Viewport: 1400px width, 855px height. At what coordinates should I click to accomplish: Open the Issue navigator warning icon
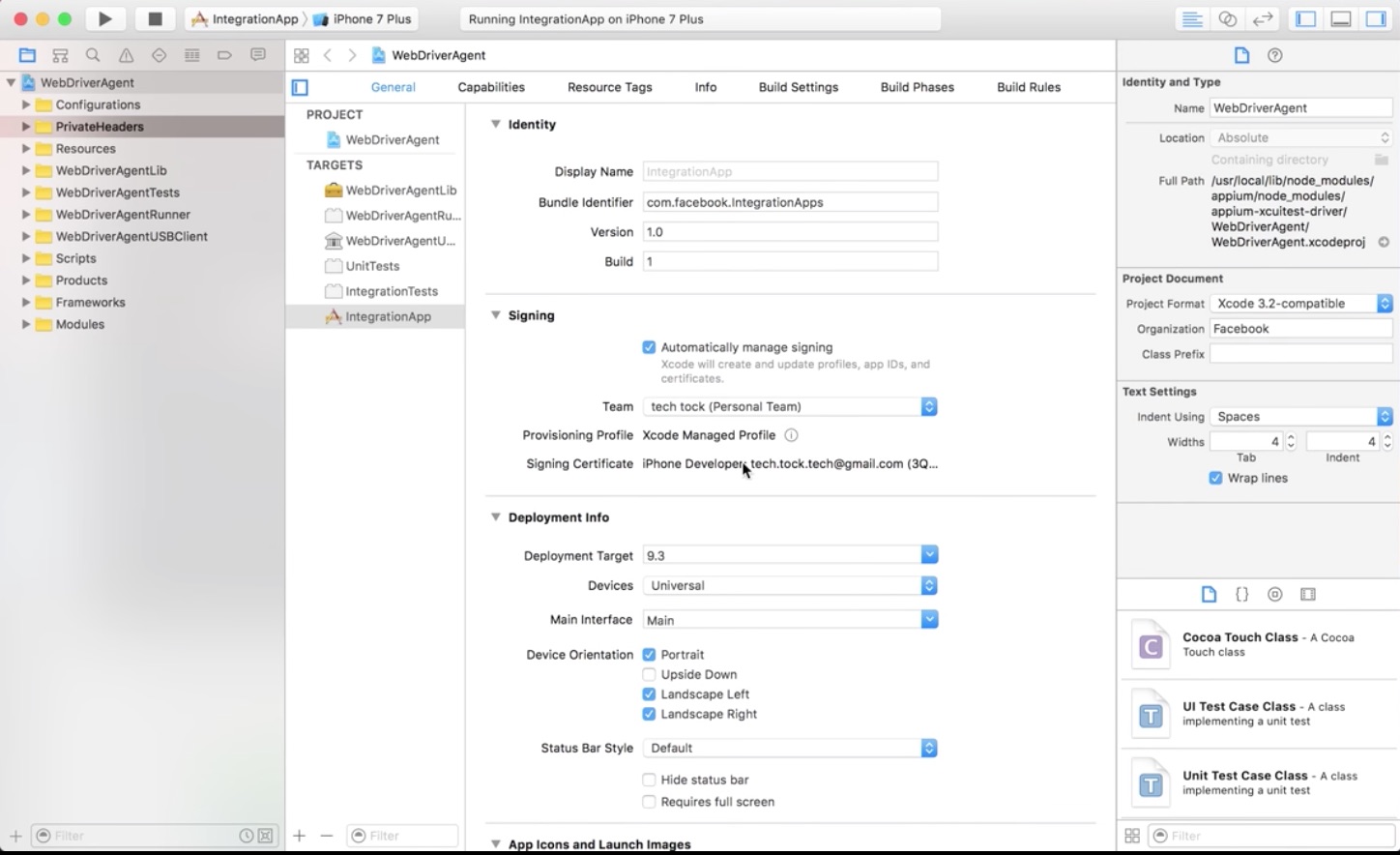[126, 55]
